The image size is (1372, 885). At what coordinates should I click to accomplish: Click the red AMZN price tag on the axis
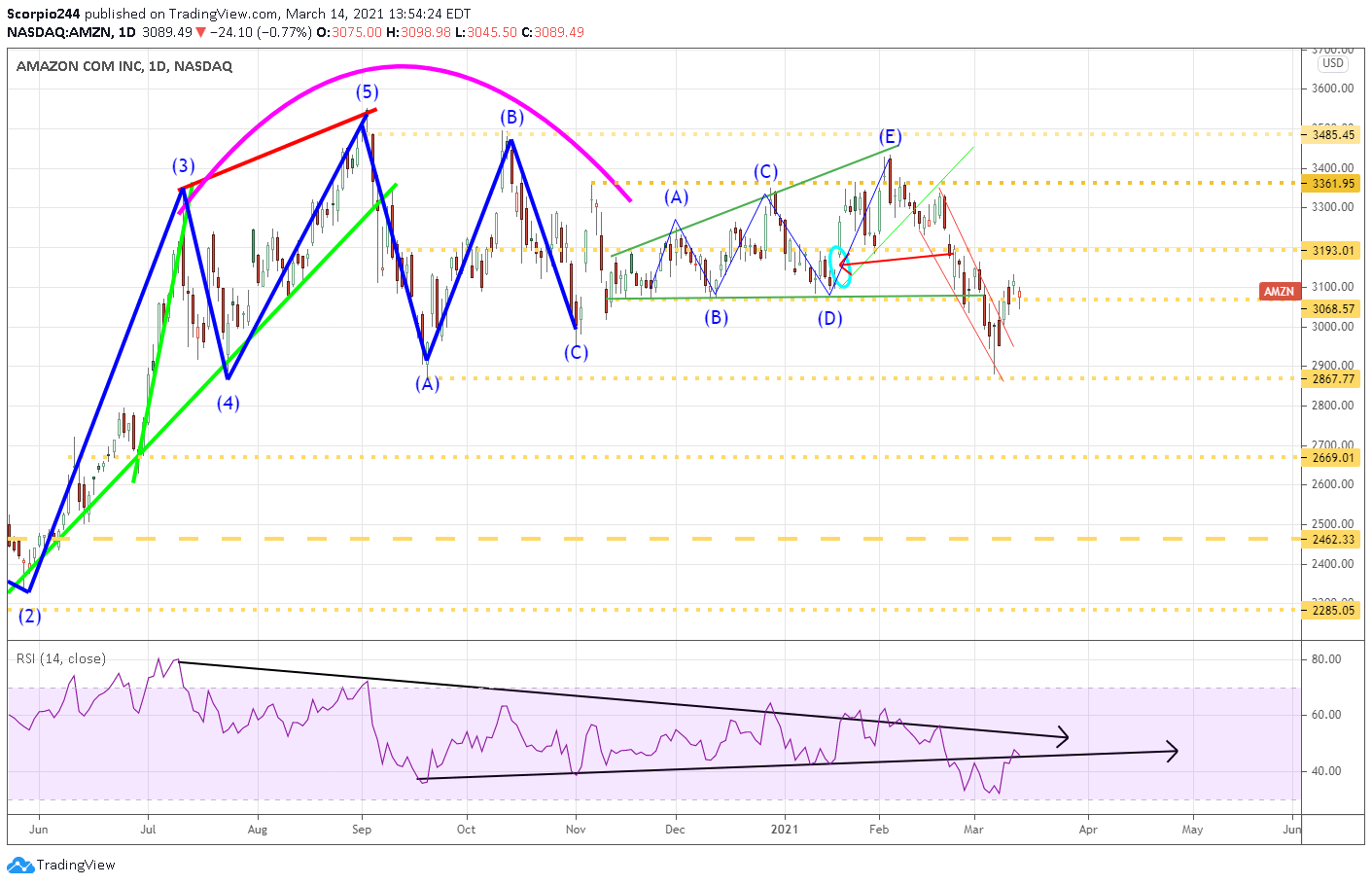(1279, 290)
